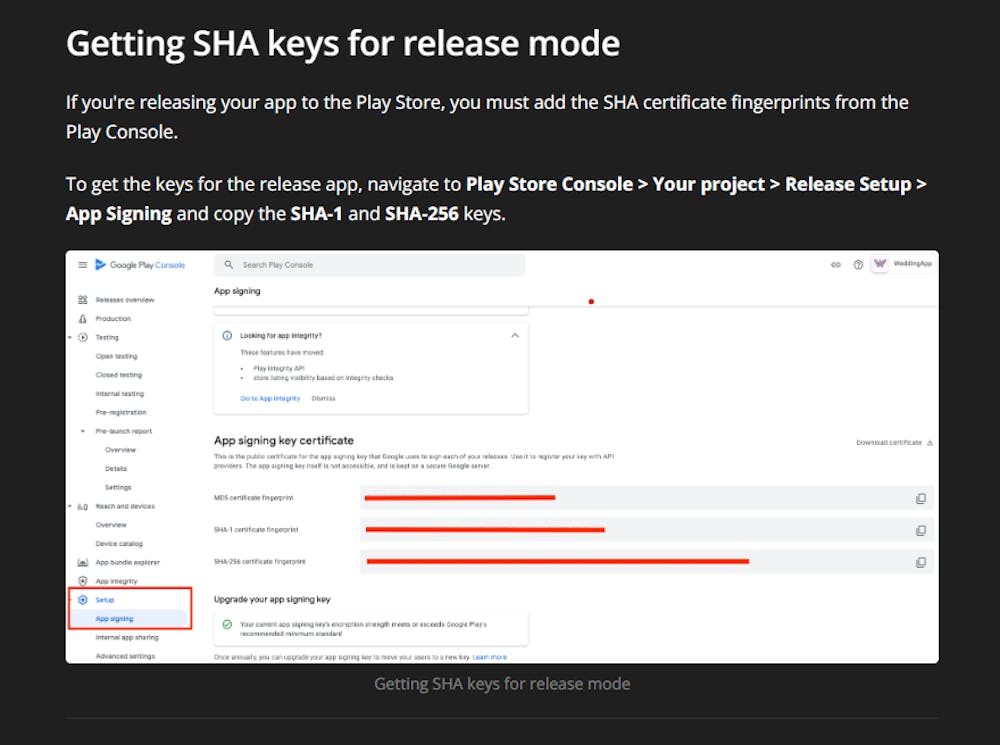
Task: Copy the SHA-1 certificate fingerprint
Action: (x=921, y=528)
